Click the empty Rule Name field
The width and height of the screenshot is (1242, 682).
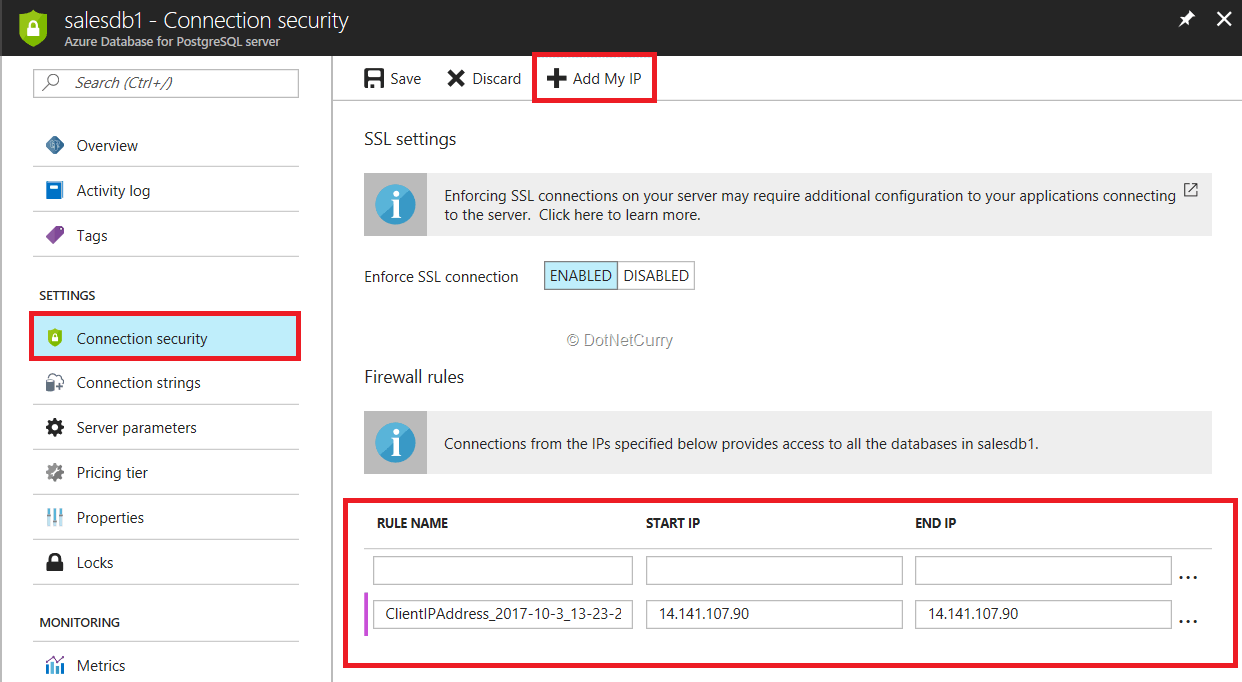pyautogui.click(x=503, y=570)
